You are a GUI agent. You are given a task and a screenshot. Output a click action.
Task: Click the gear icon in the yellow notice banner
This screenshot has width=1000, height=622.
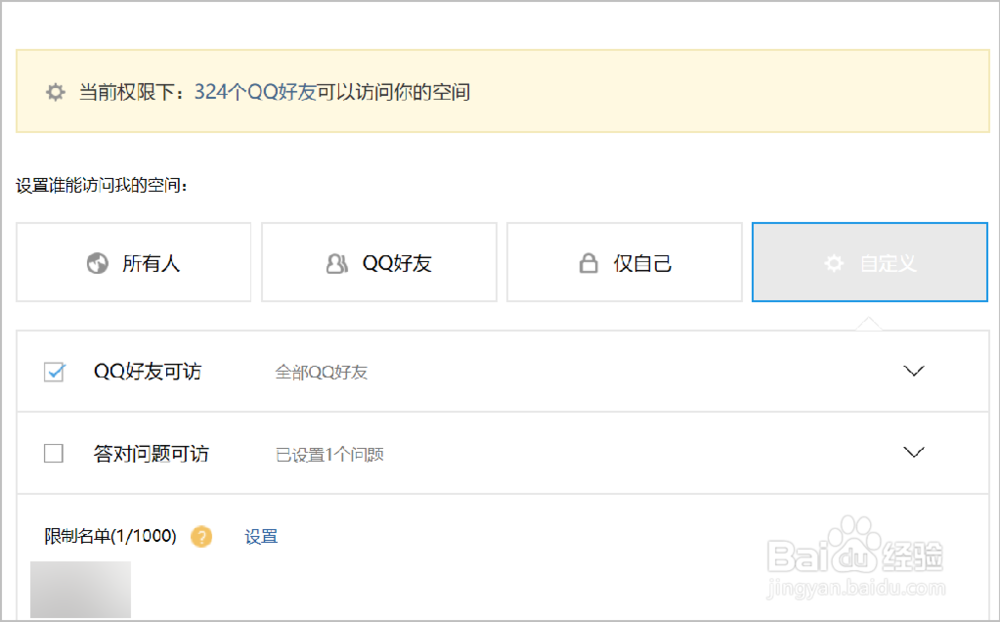pyautogui.click(x=55, y=91)
